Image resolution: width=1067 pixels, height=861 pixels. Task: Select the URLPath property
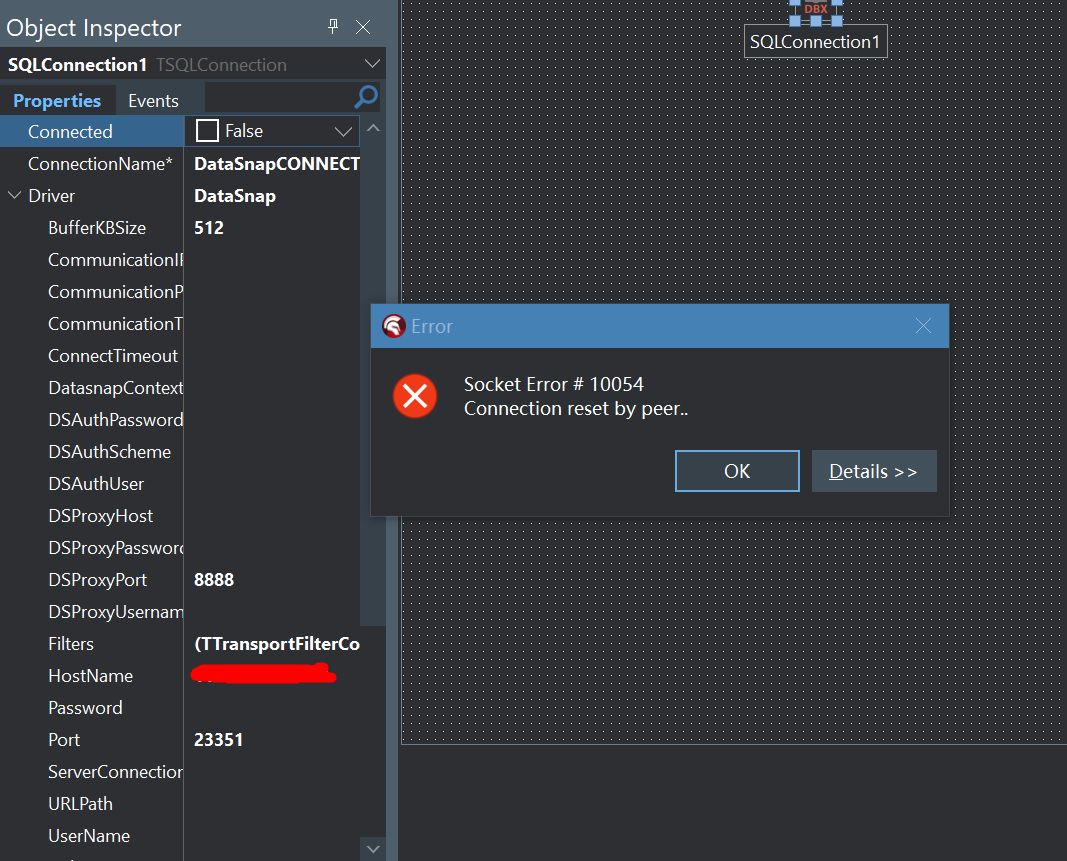point(80,804)
